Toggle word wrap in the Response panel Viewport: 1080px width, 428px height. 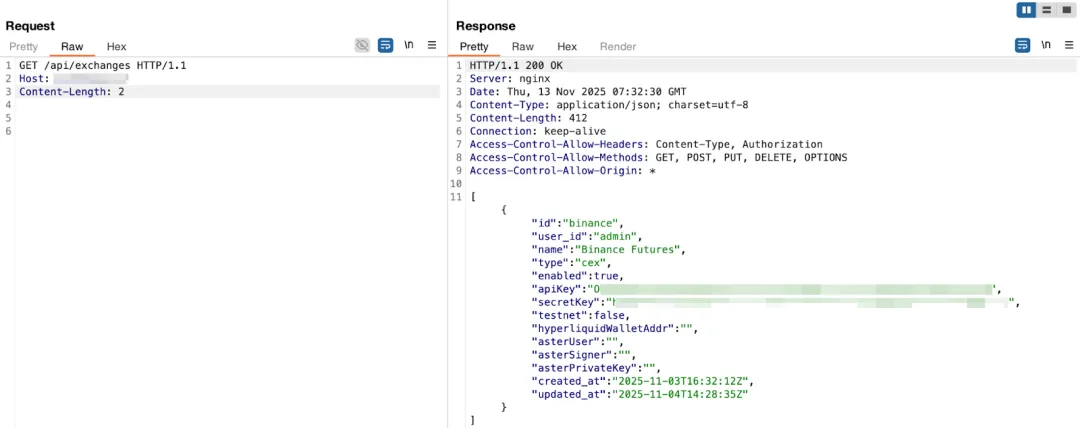(1022, 45)
